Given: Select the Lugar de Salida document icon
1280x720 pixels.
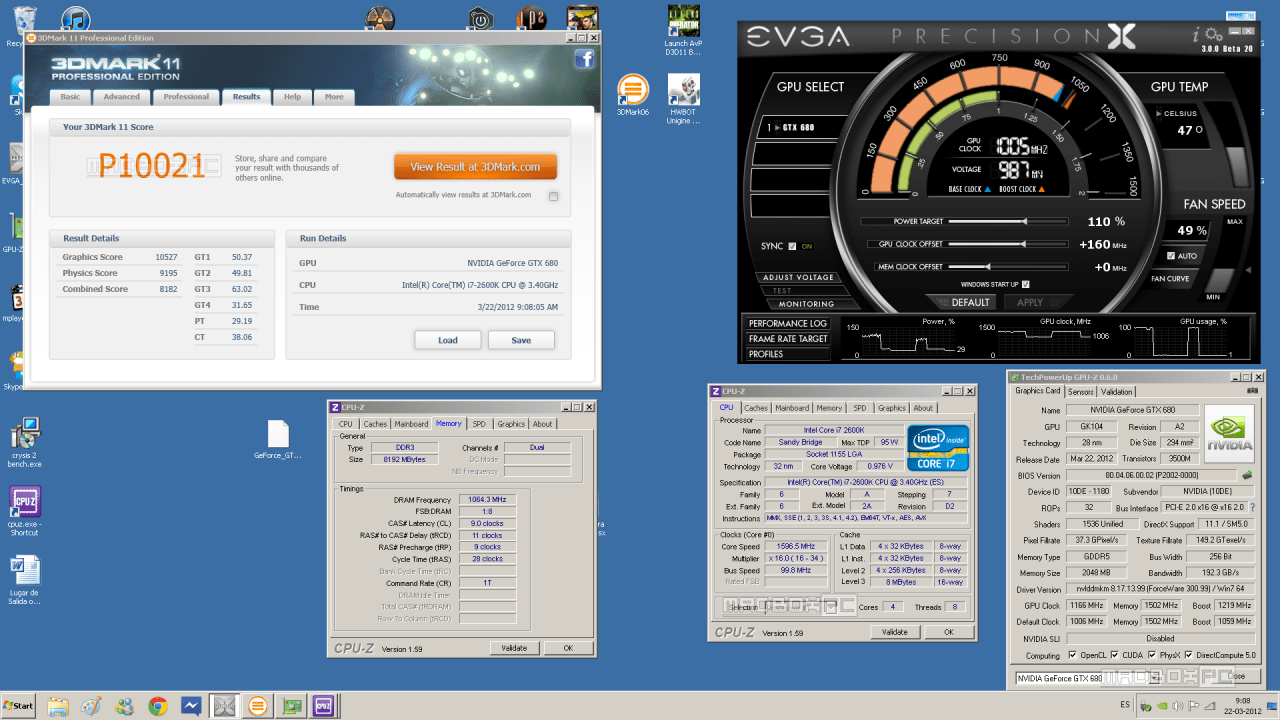Looking at the screenshot, I should 25,580.
